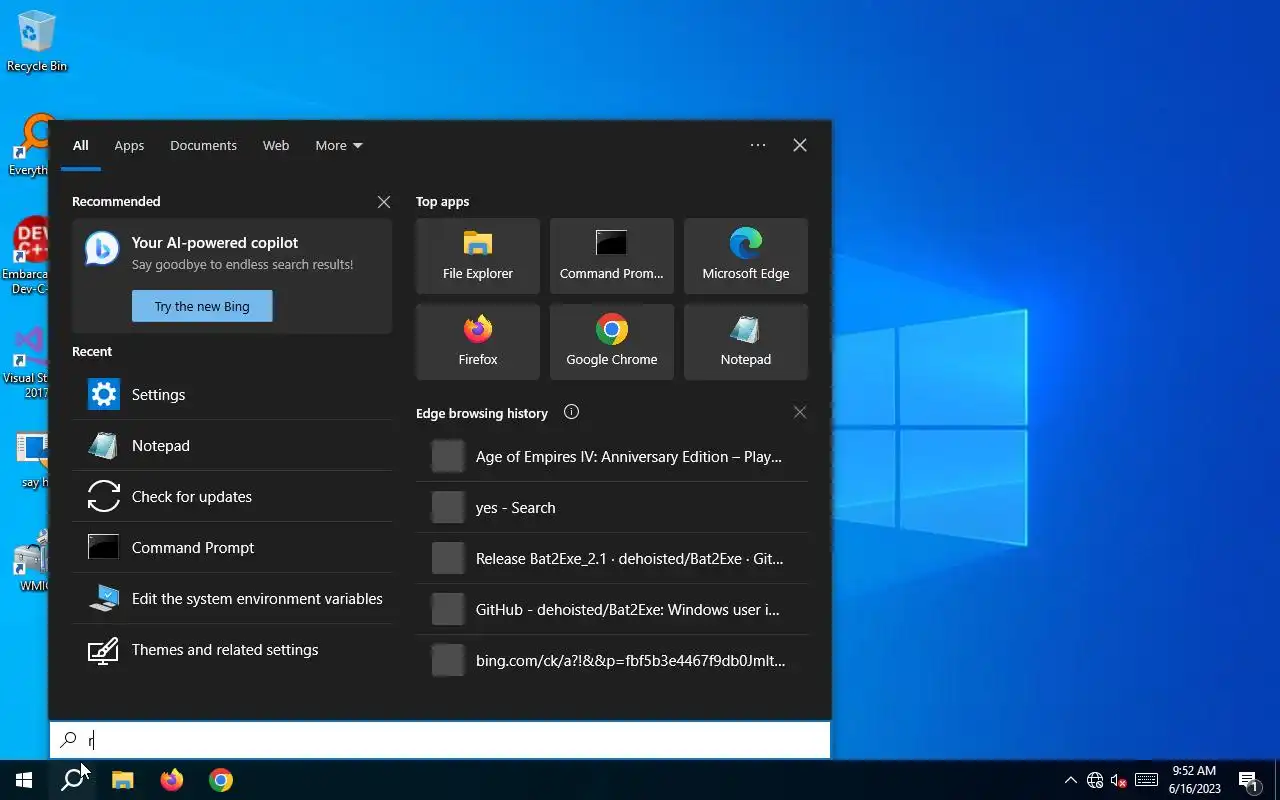Screen dimensions: 1280x800
Task: Open Command Prompt from Recent list
Action: pos(232,547)
